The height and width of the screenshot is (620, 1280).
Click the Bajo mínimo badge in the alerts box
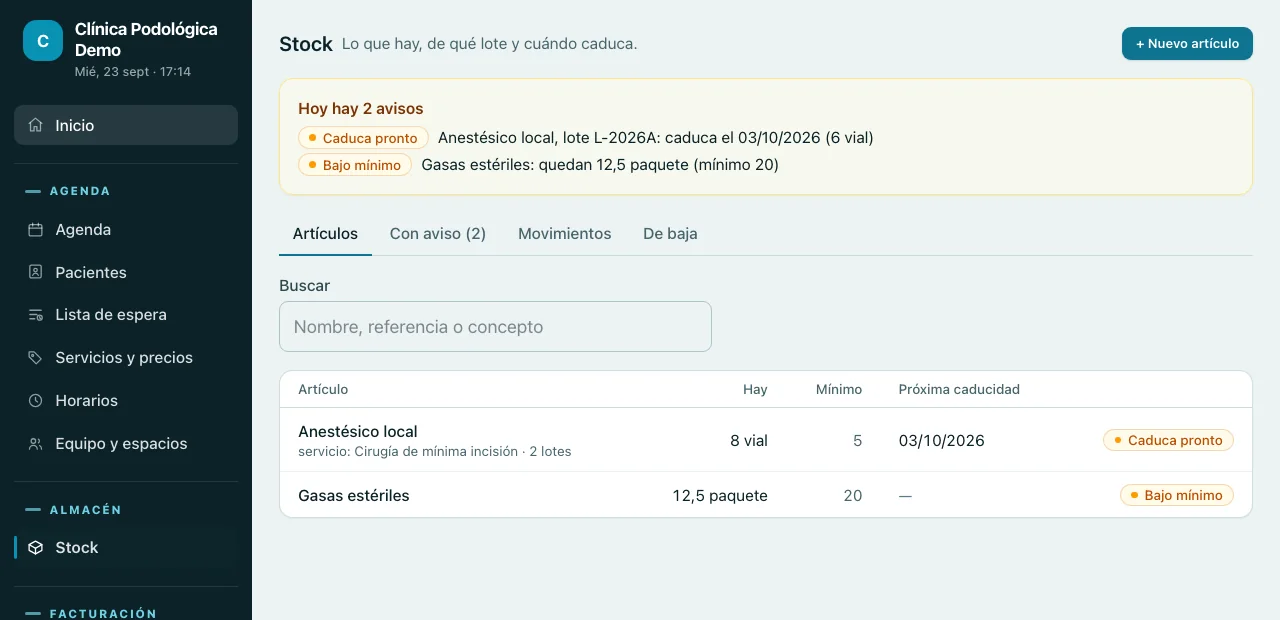(x=355, y=165)
